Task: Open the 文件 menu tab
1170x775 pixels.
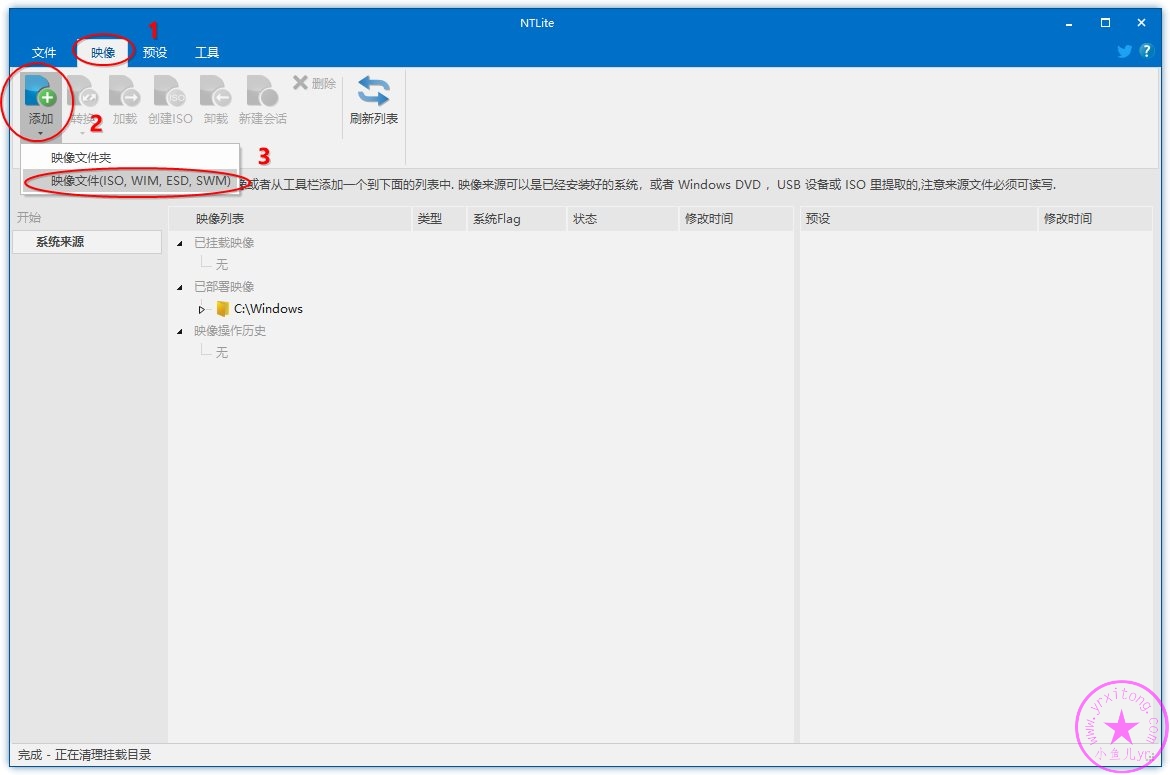Action: [x=44, y=52]
